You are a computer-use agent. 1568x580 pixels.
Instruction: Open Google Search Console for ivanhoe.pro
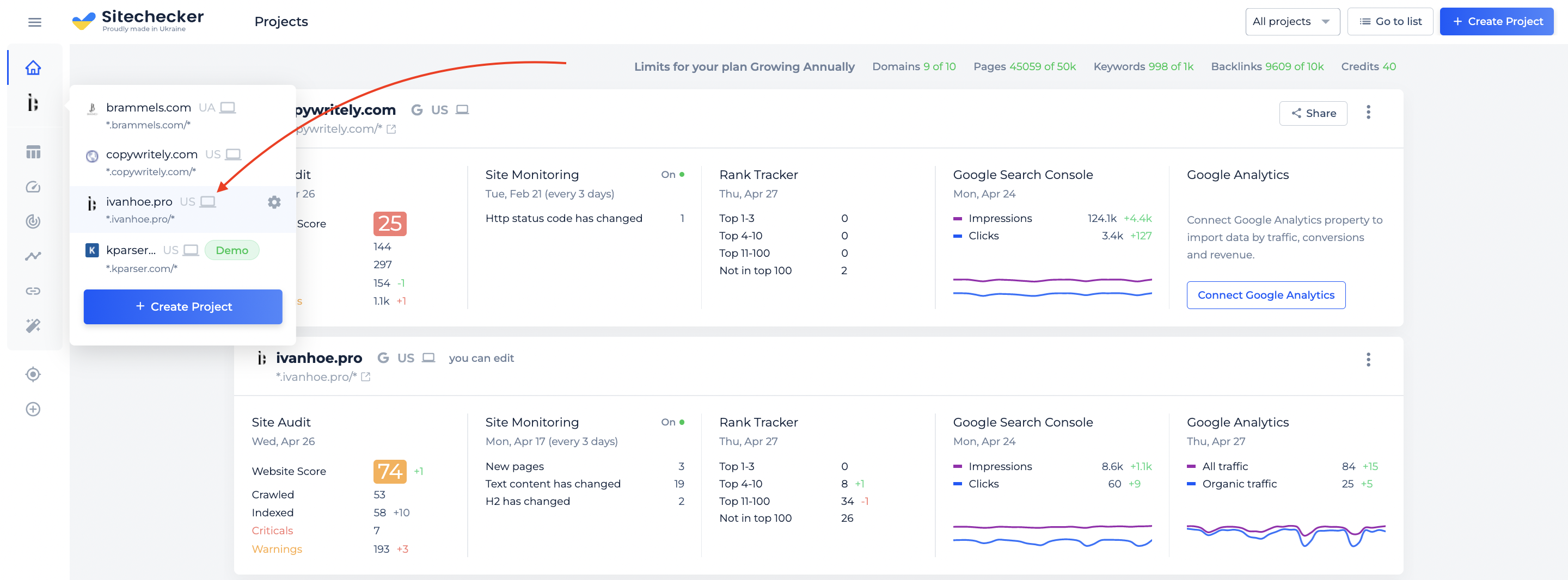[1022, 422]
